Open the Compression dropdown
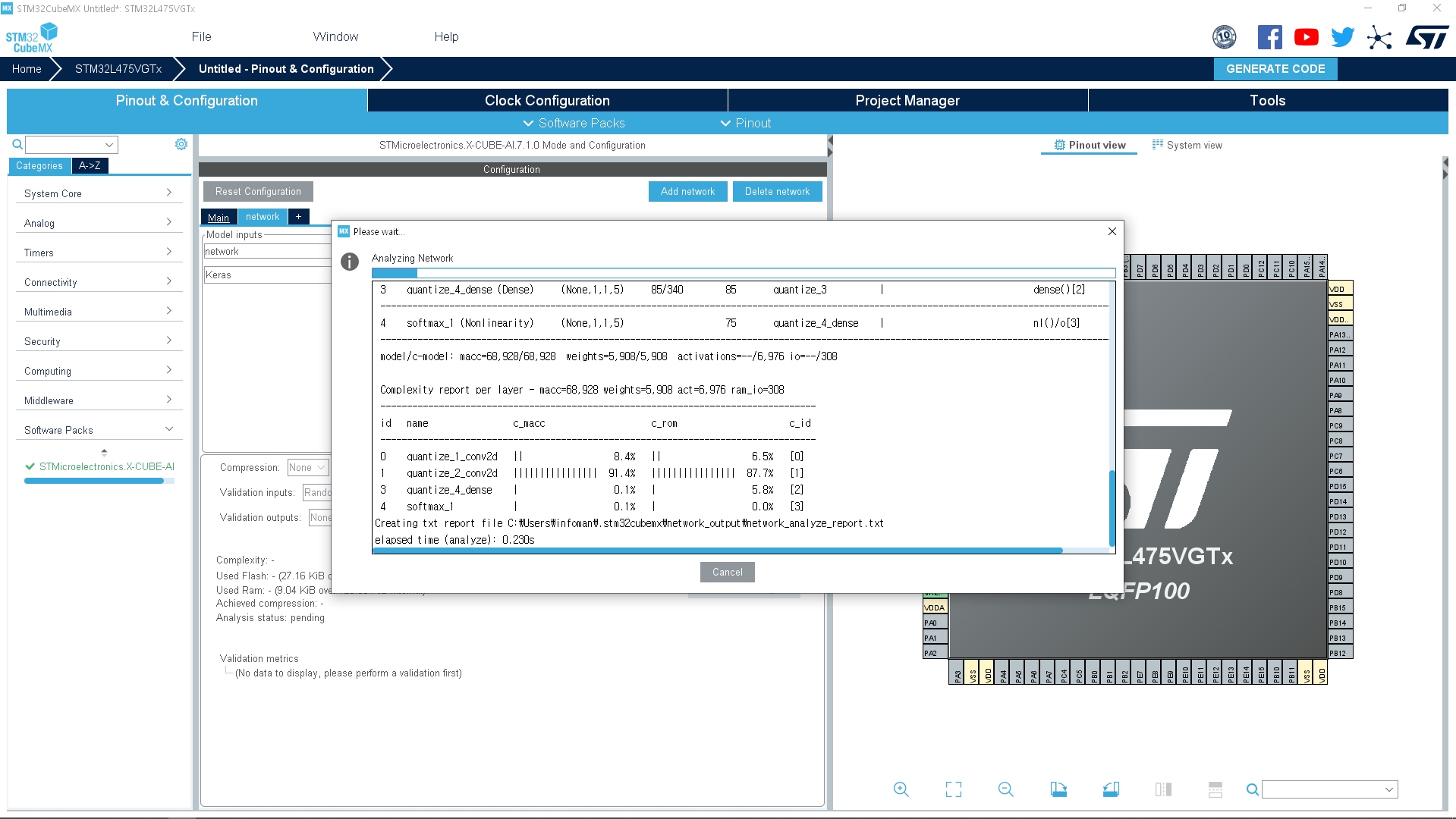Image resolution: width=1456 pixels, height=819 pixels. 308,468
